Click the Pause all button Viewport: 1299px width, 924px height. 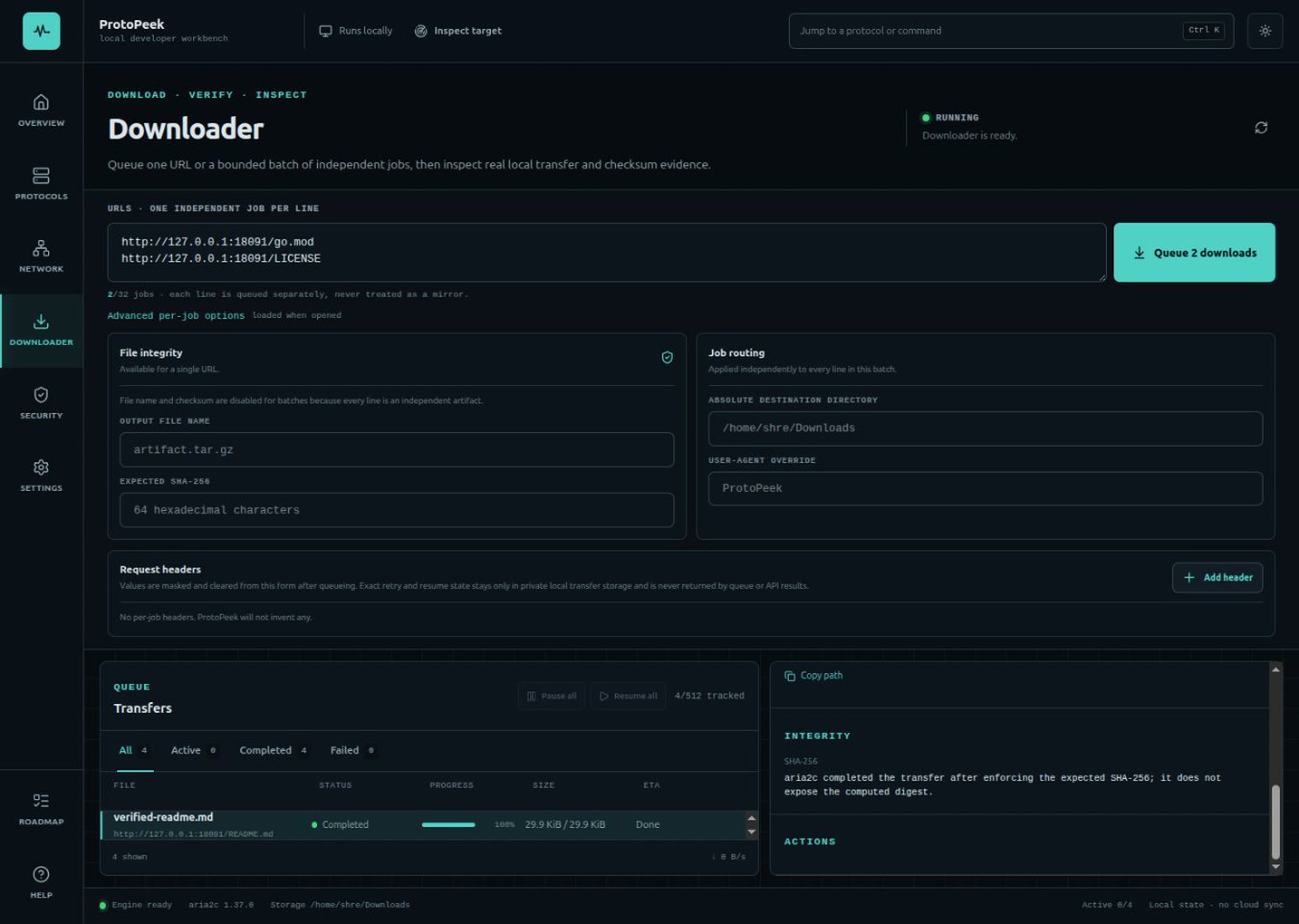pyautogui.click(x=551, y=696)
